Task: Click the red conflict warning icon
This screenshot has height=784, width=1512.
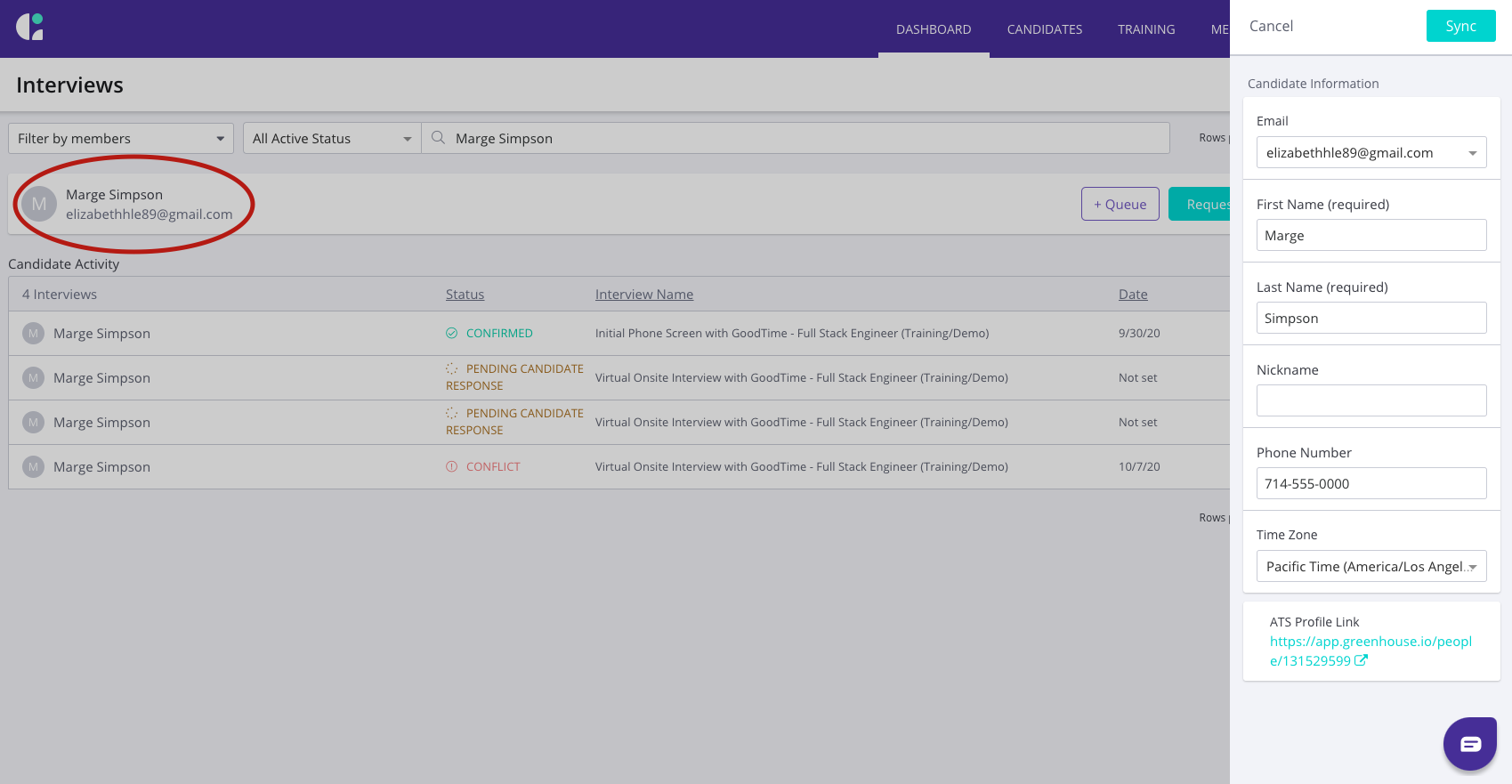Action: point(451,467)
